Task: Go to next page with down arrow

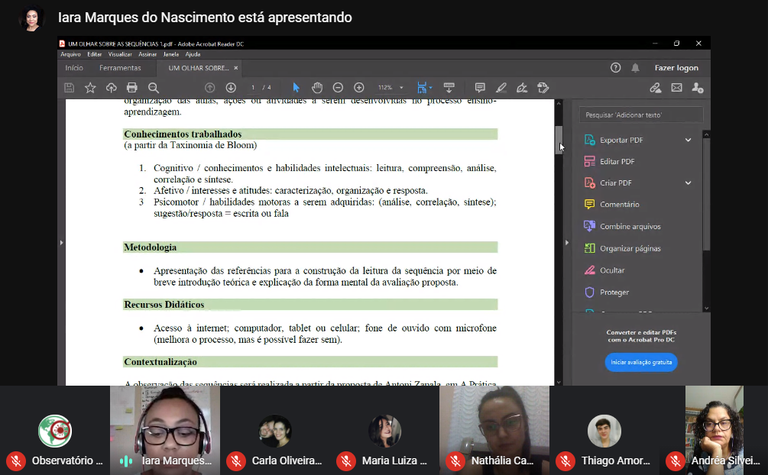Action: tap(231, 88)
